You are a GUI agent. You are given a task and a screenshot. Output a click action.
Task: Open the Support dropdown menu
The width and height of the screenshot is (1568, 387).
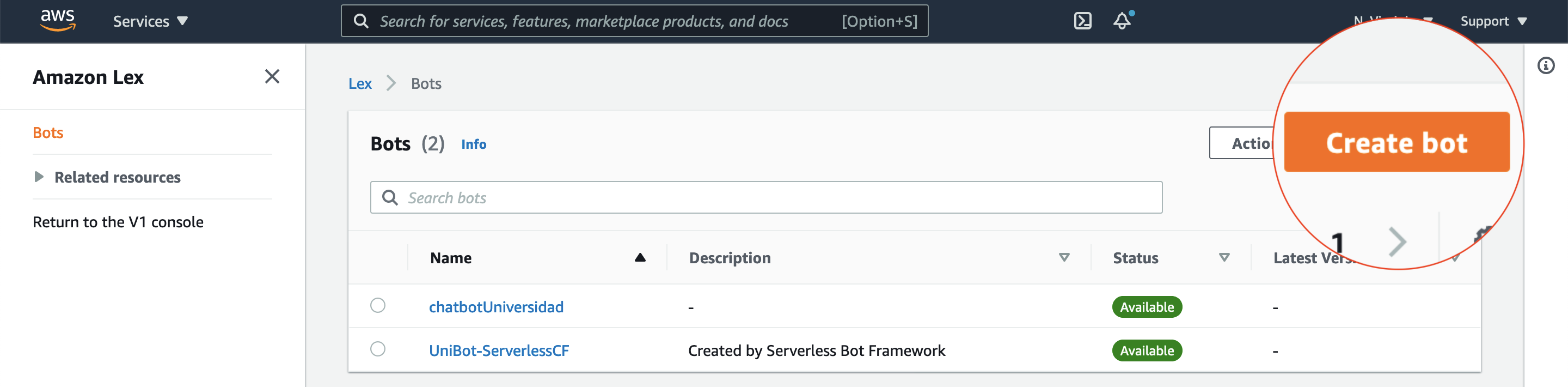[x=1493, y=21]
